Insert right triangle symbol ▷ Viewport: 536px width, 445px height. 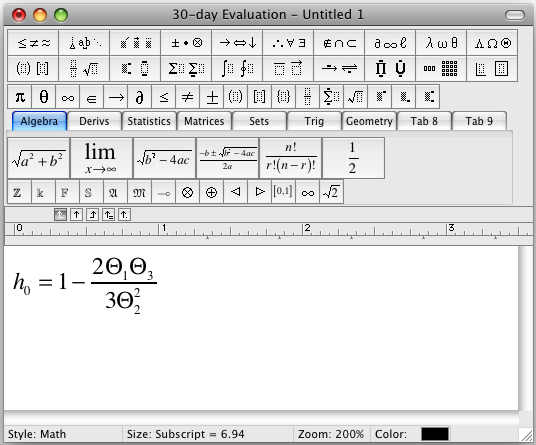[x=259, y=192]
